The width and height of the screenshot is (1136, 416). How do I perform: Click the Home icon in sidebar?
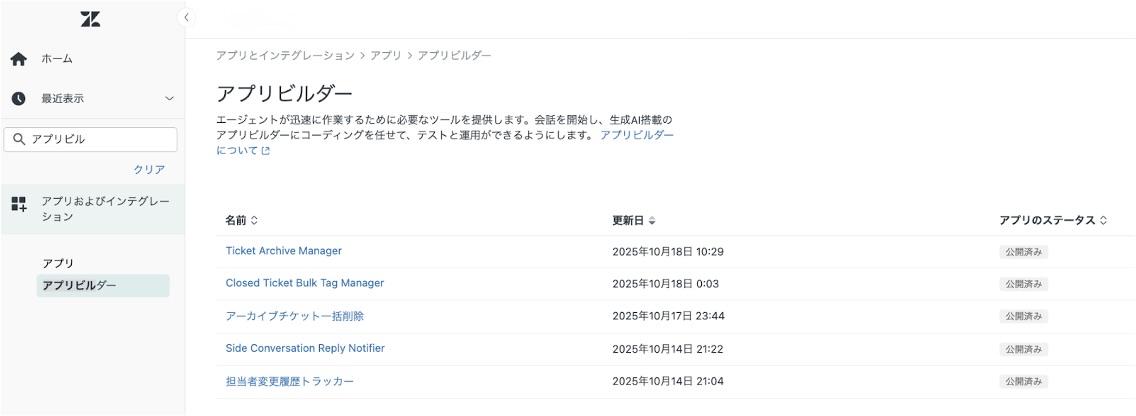click(18, 59)
